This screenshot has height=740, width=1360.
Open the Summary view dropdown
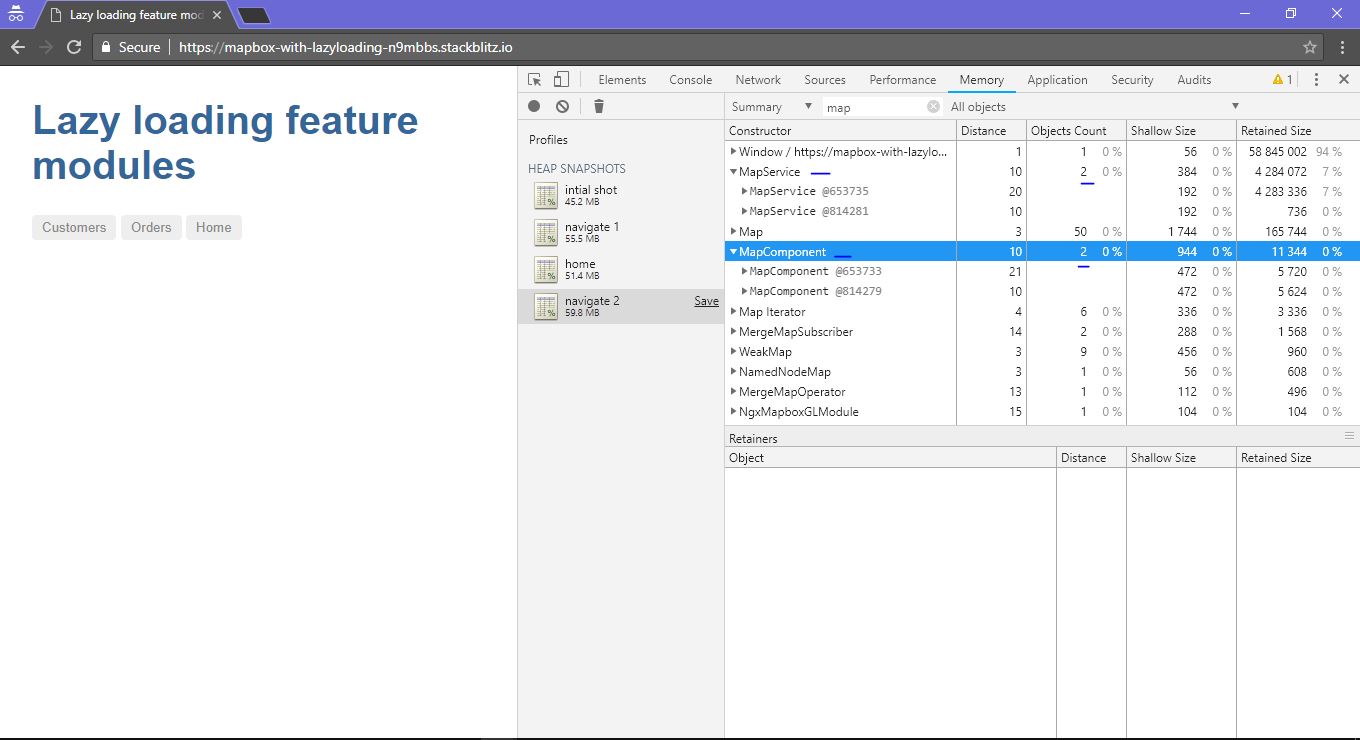(x=771, y=107)
